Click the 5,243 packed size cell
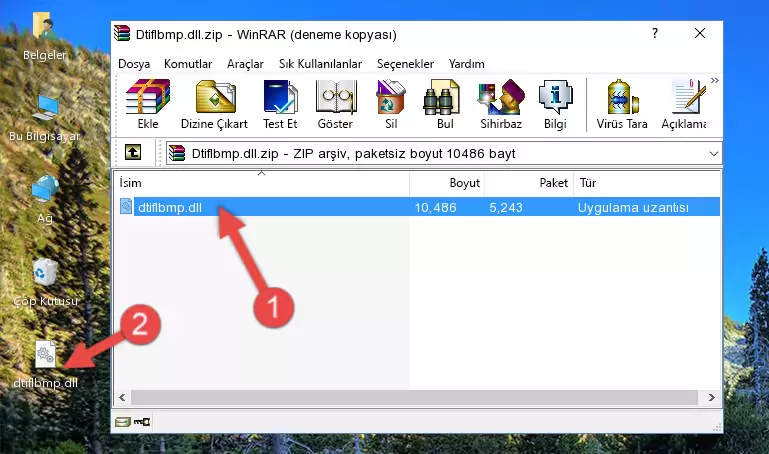Image resolution: width=769 pixels, height=454 pixels. point(506,207)
